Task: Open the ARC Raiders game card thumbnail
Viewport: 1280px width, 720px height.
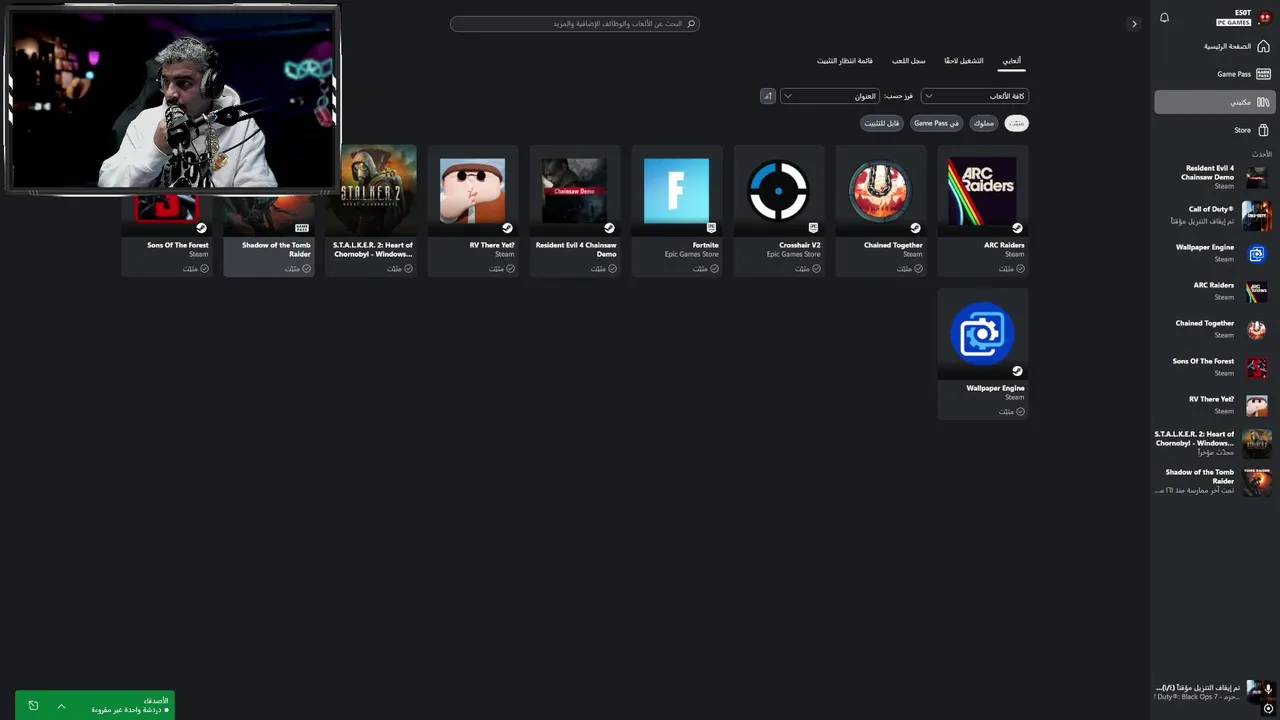Action: (982, 190)
